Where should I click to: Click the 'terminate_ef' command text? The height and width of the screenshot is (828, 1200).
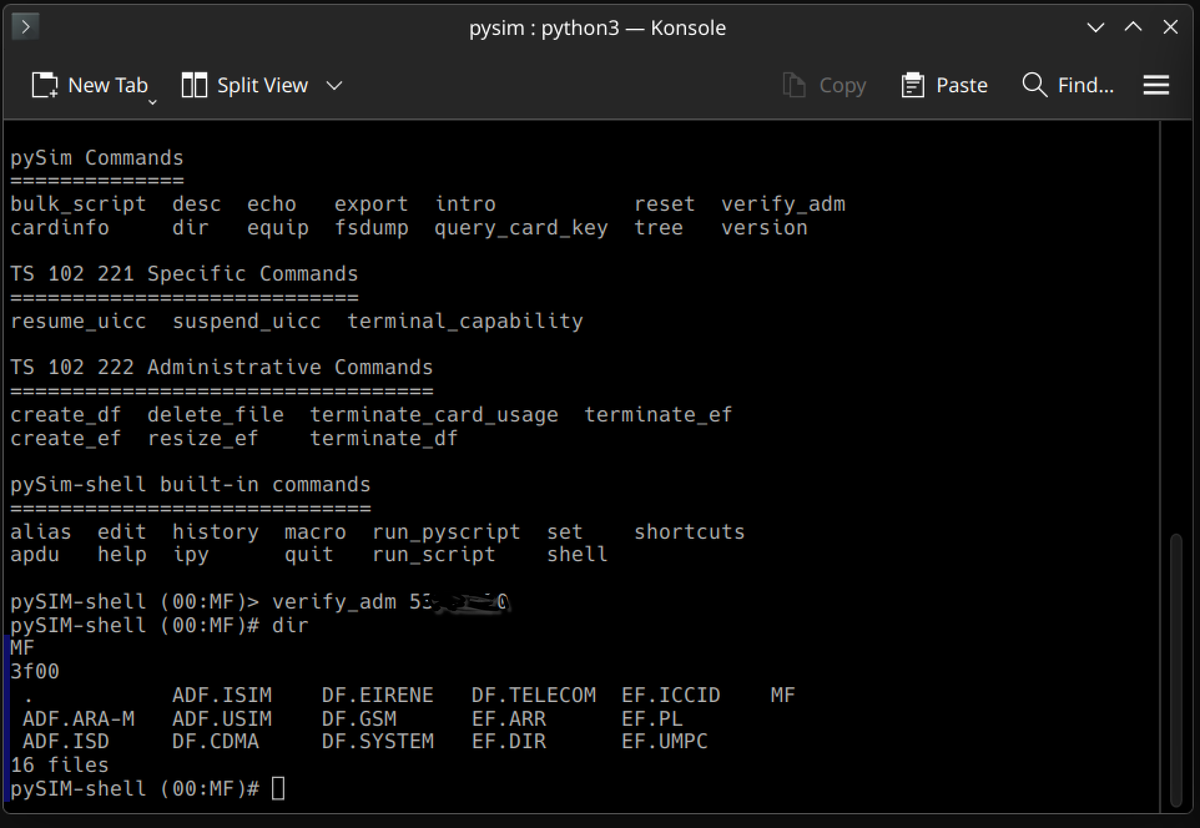[658, 414]
